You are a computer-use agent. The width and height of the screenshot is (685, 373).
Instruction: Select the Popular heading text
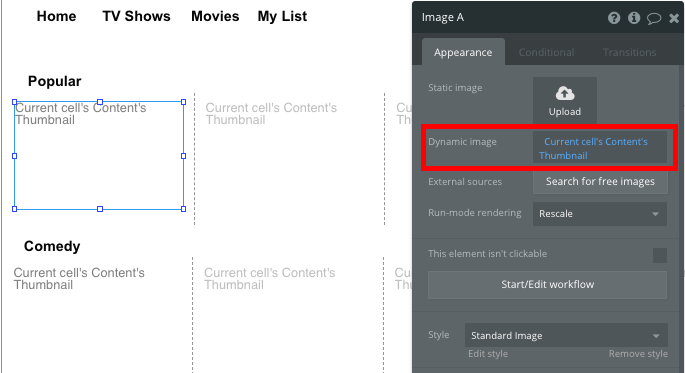coord(55,81)
